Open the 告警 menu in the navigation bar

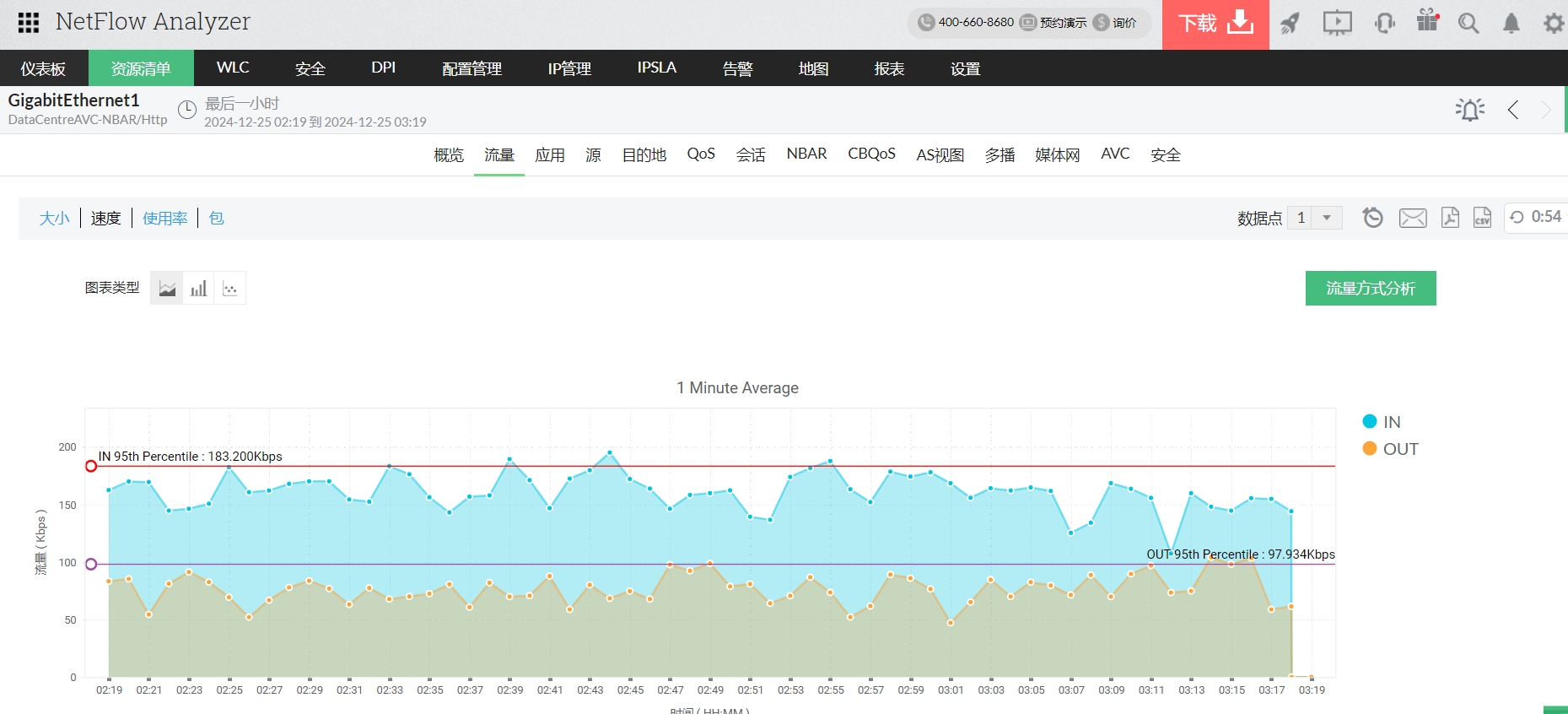737,68
